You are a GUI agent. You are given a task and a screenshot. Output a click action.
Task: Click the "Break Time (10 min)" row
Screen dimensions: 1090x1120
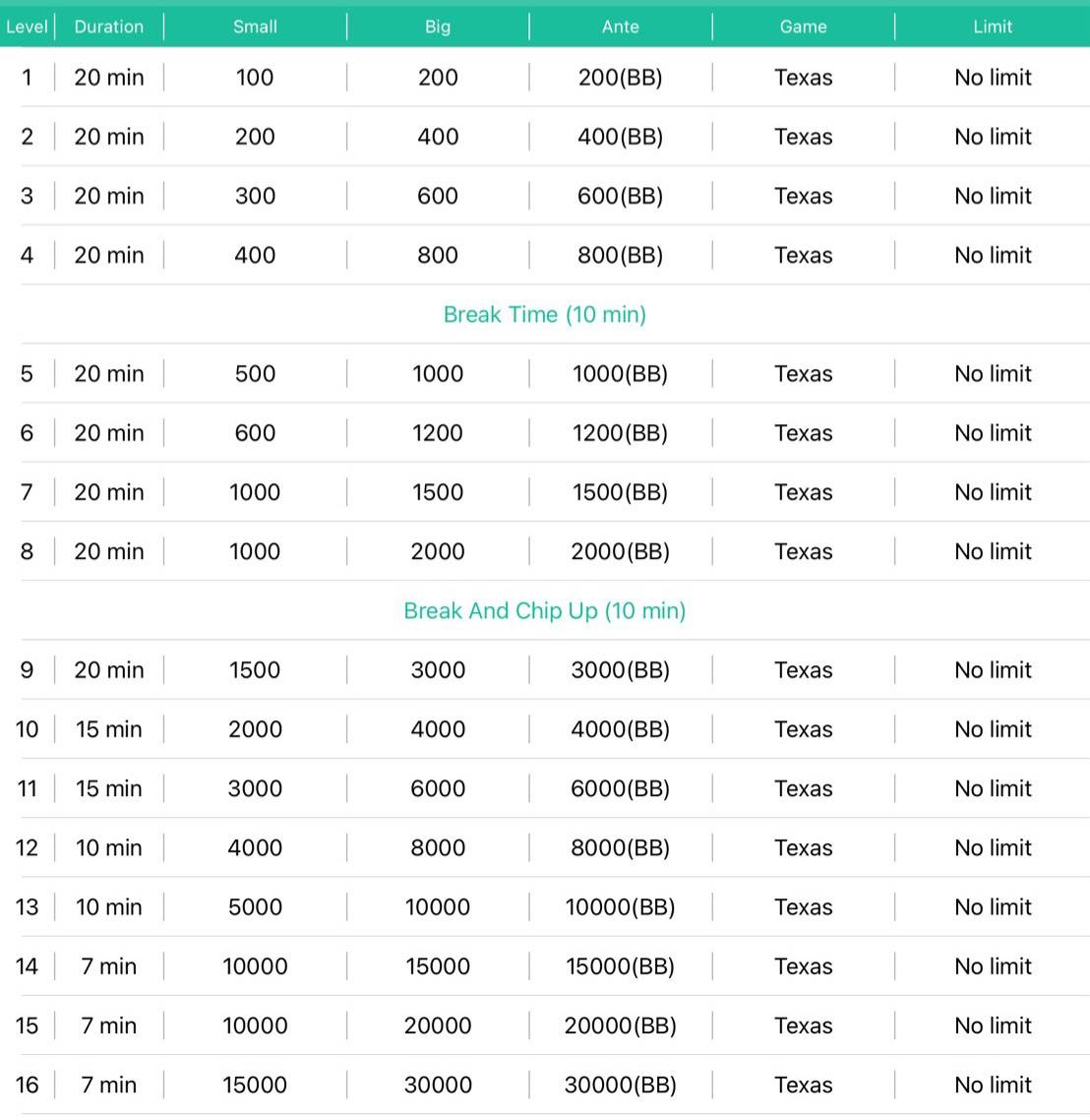pyautogui.click(x=545, y=315)
